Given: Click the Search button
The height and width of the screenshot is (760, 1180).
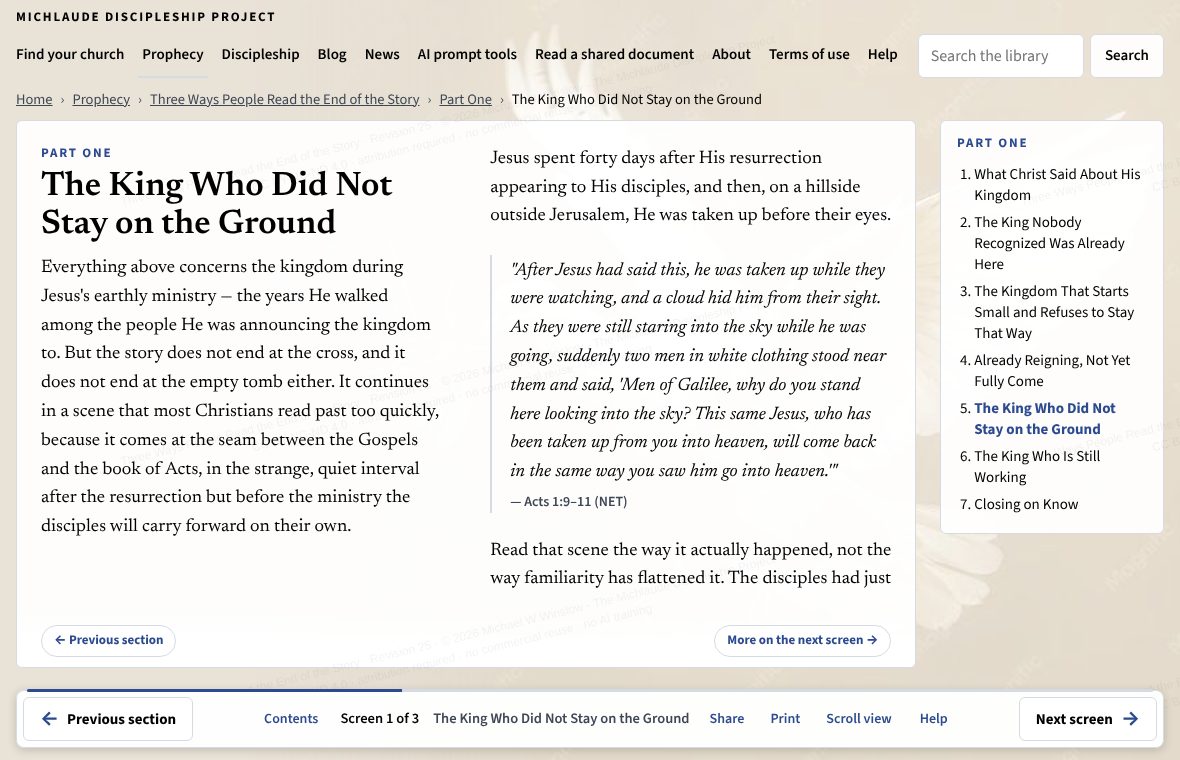Looking at the screenshot, I should 1127,56.
